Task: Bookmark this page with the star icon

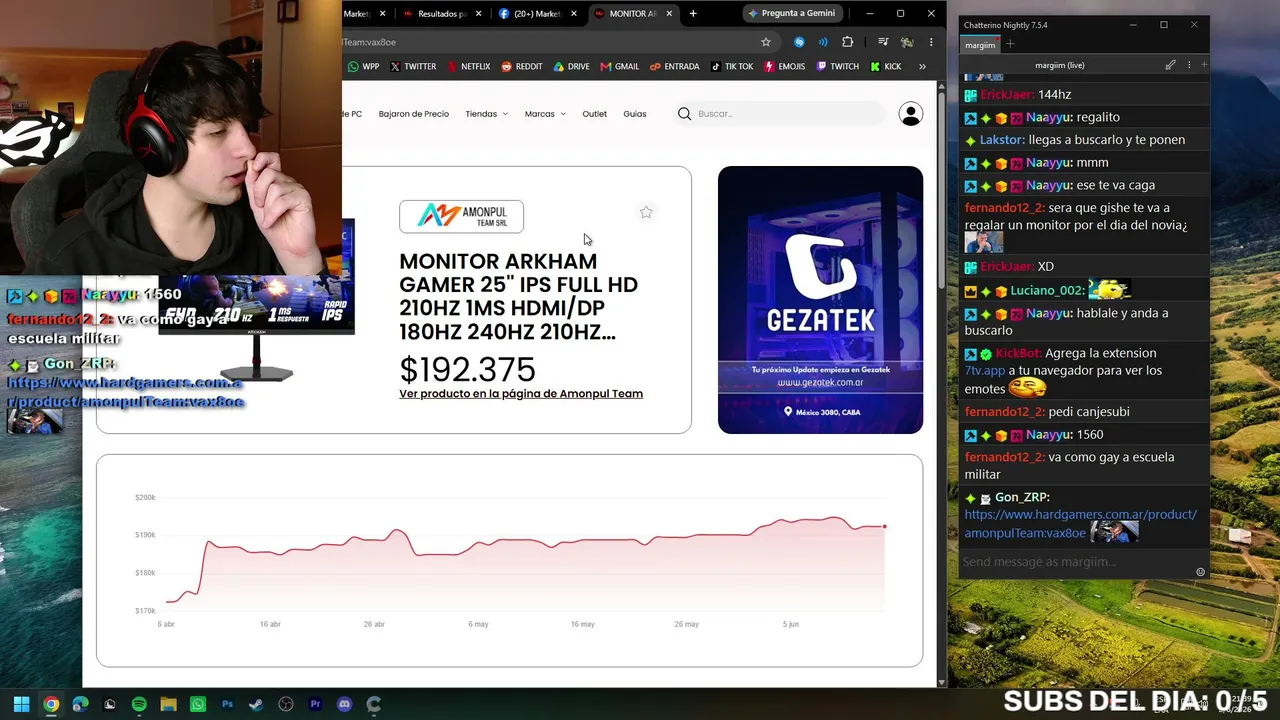Action: coord(766,42)
